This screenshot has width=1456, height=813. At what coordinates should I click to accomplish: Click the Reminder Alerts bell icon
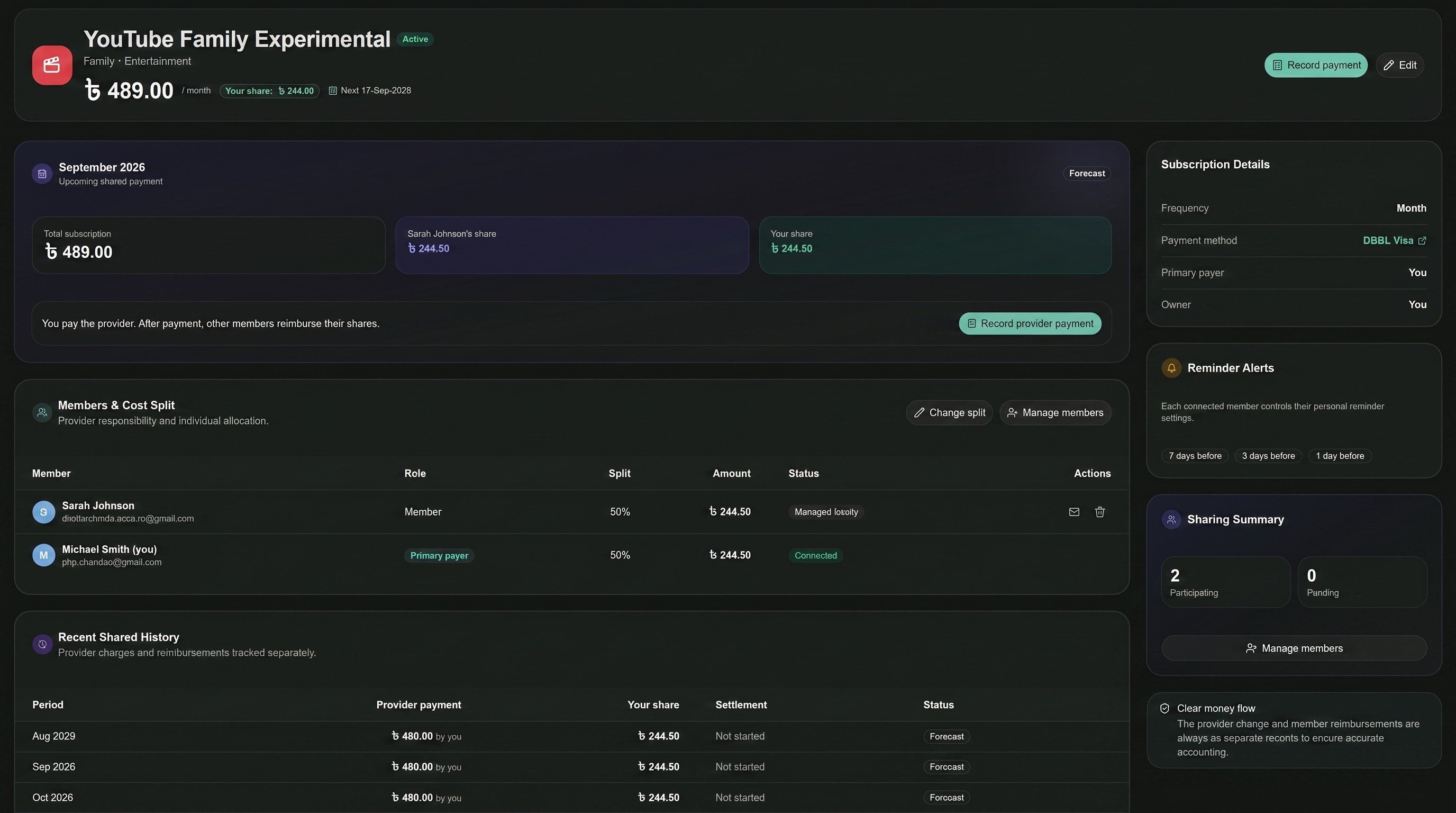1171,368
